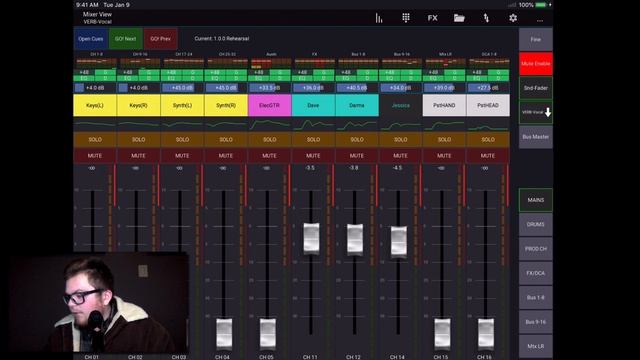Screen dimensions: 640x360
Task: Switch to the FX/DCA layer
Action: pos(536,273)
